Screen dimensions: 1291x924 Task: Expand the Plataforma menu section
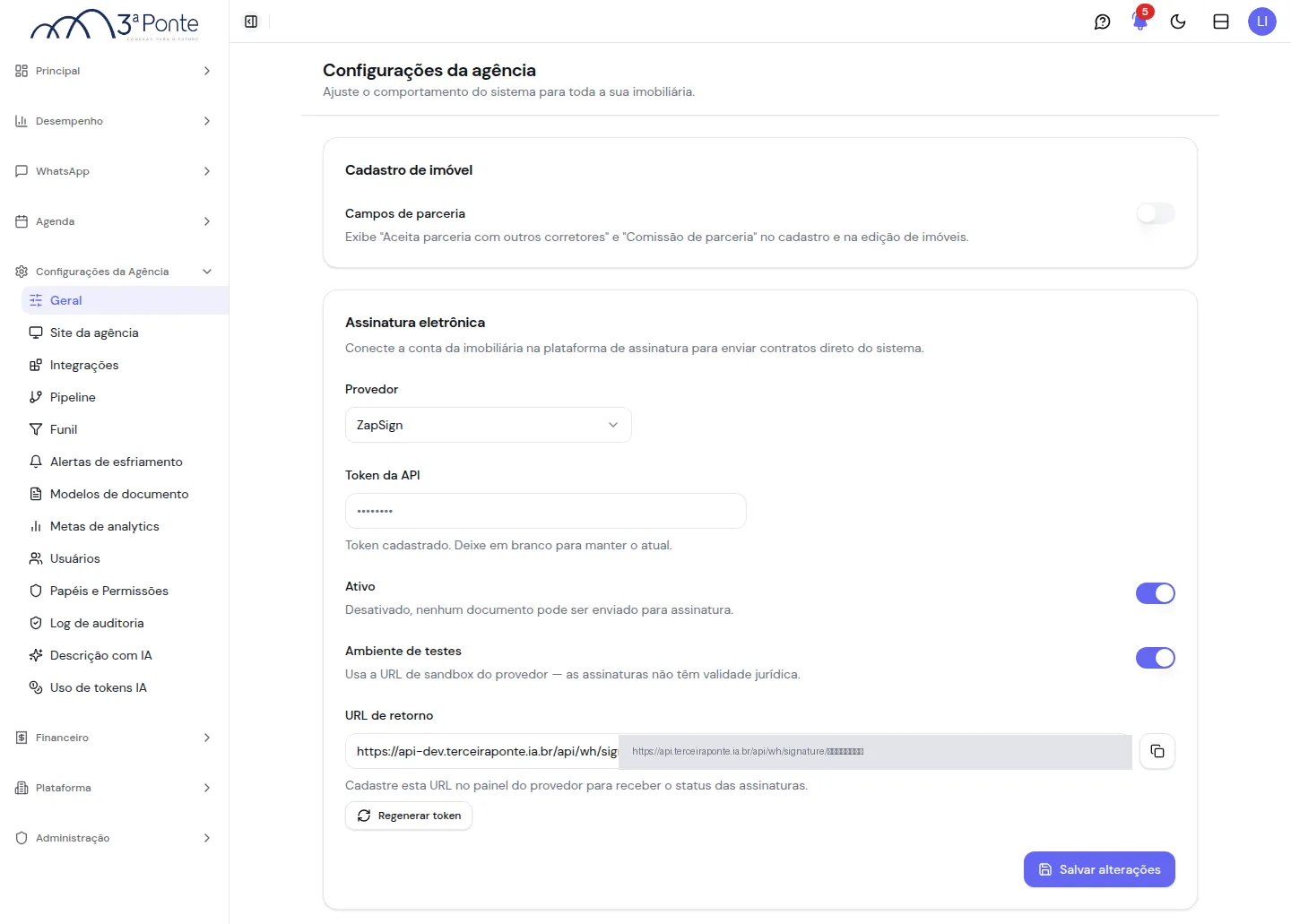[114, 788]
